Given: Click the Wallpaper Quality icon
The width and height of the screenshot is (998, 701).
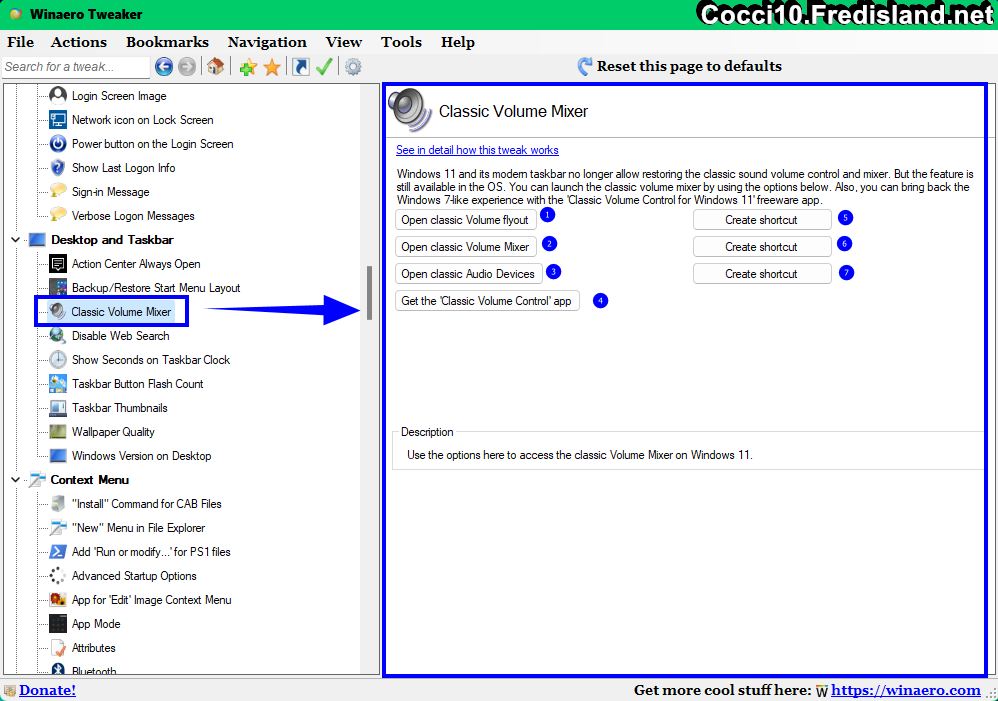Looking at the screenshot, I should pos(58,432).
